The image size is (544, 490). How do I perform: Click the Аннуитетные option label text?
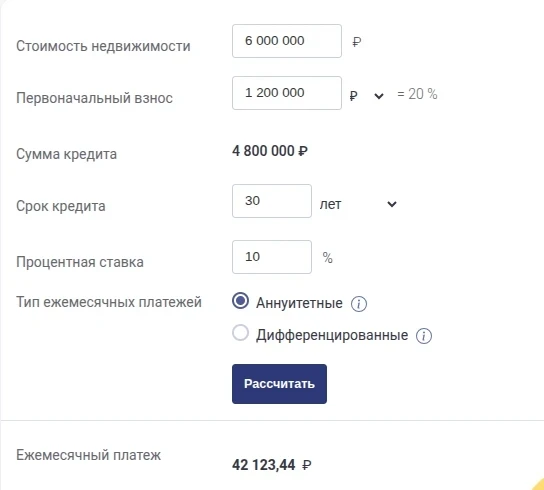(x=299, y=303)
